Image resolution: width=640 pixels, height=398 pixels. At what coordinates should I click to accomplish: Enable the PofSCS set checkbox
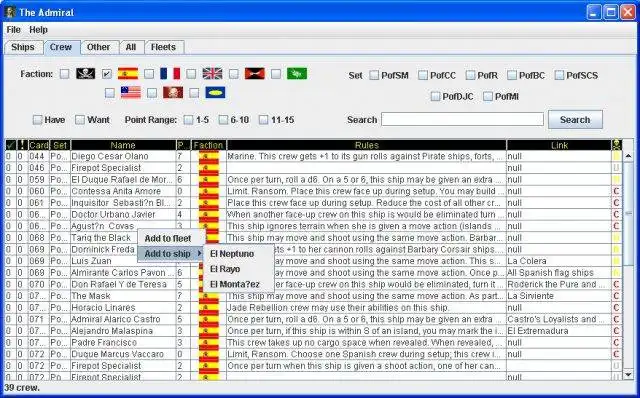[x=559, y=75]
